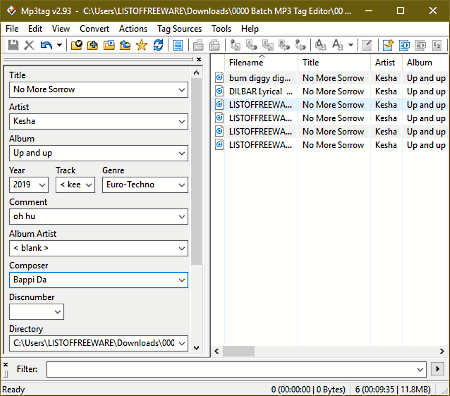Click the file list scroll right arrow
450x396 pixels.
tap(442, 351)
